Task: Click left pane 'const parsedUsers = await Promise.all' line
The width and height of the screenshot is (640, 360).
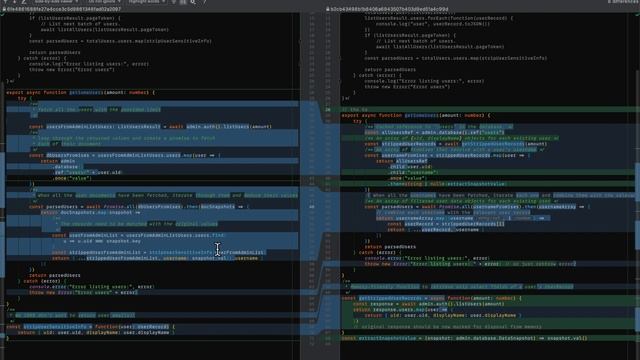Action: (139, 207)
